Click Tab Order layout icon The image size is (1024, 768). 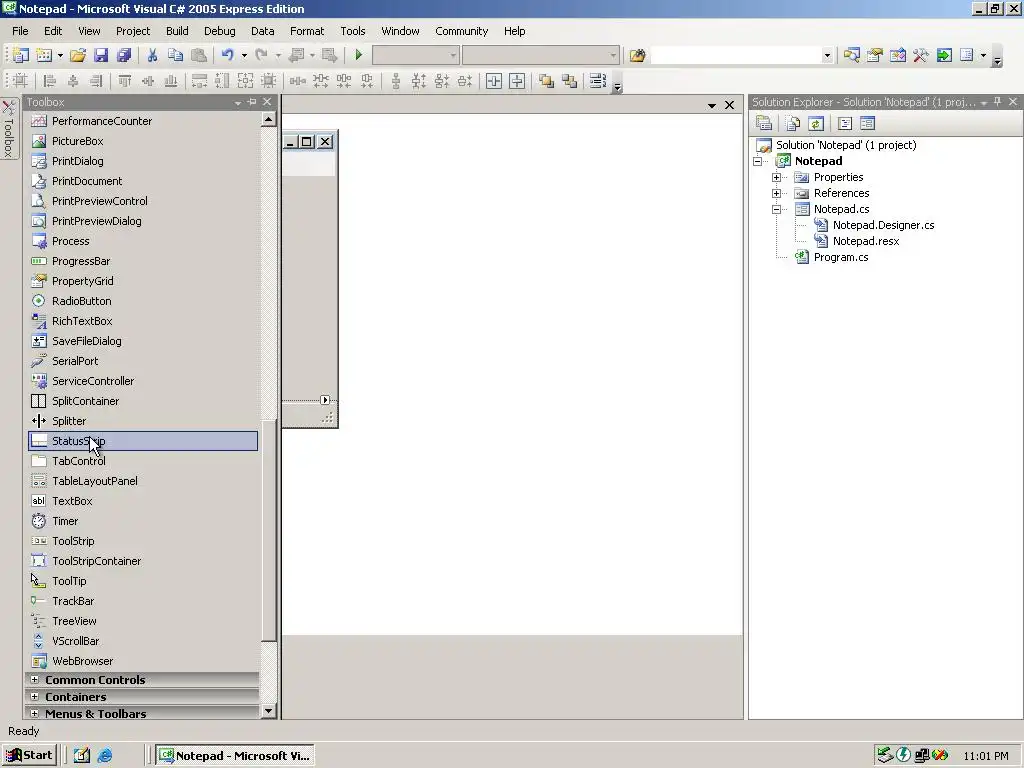[x=598, y=81]
